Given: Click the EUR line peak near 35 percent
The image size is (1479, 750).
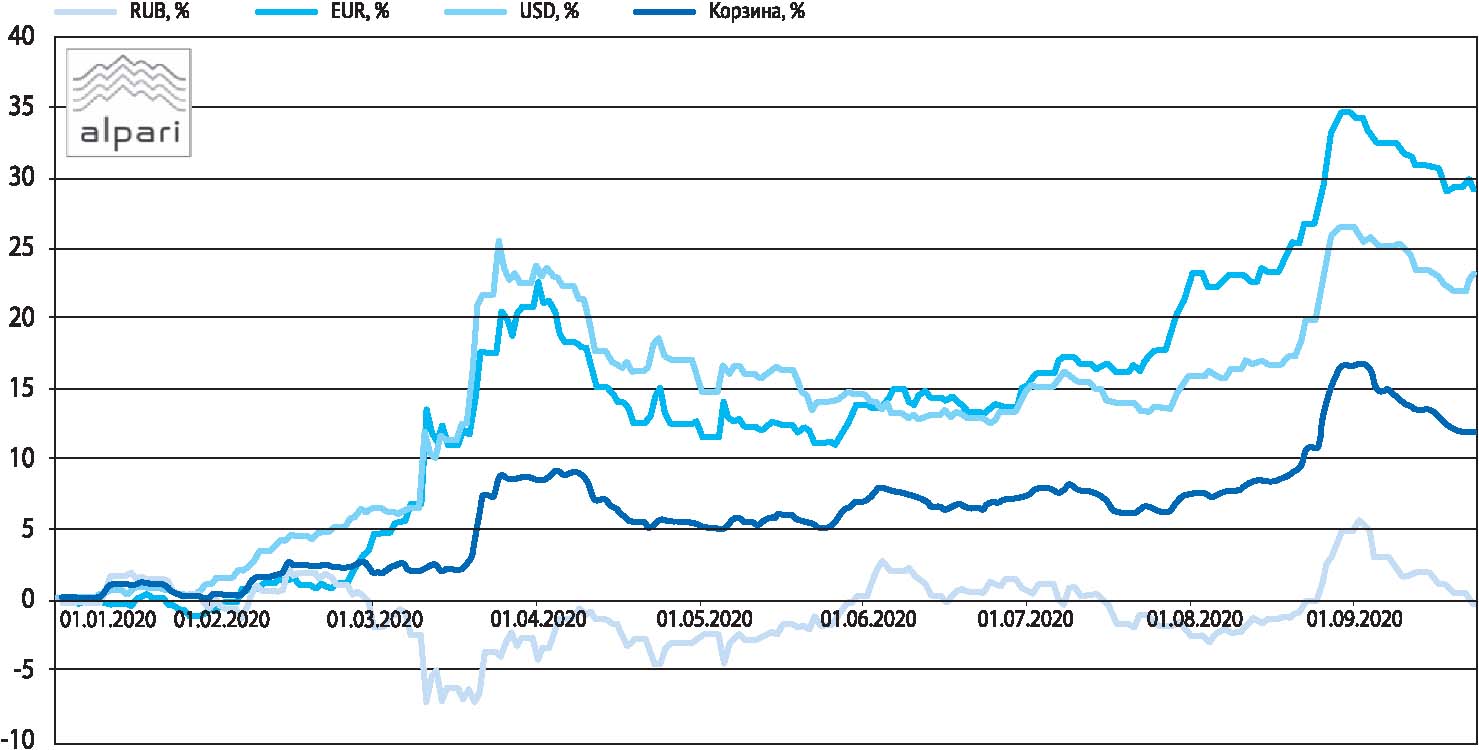Looking at the screenshot, I should [x=1346, y=112].
